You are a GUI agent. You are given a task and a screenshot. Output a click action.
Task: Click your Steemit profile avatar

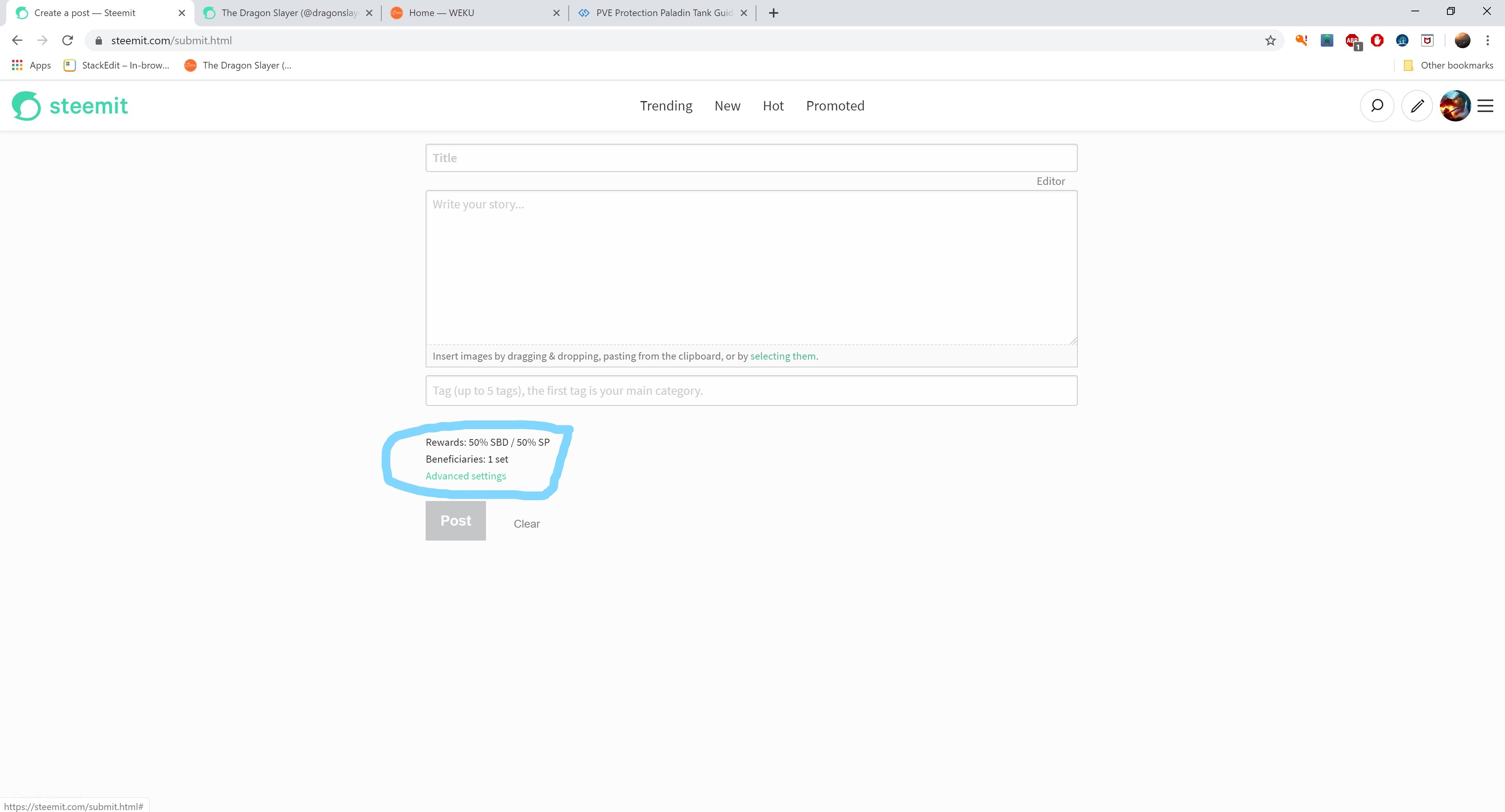[1455, 106]
